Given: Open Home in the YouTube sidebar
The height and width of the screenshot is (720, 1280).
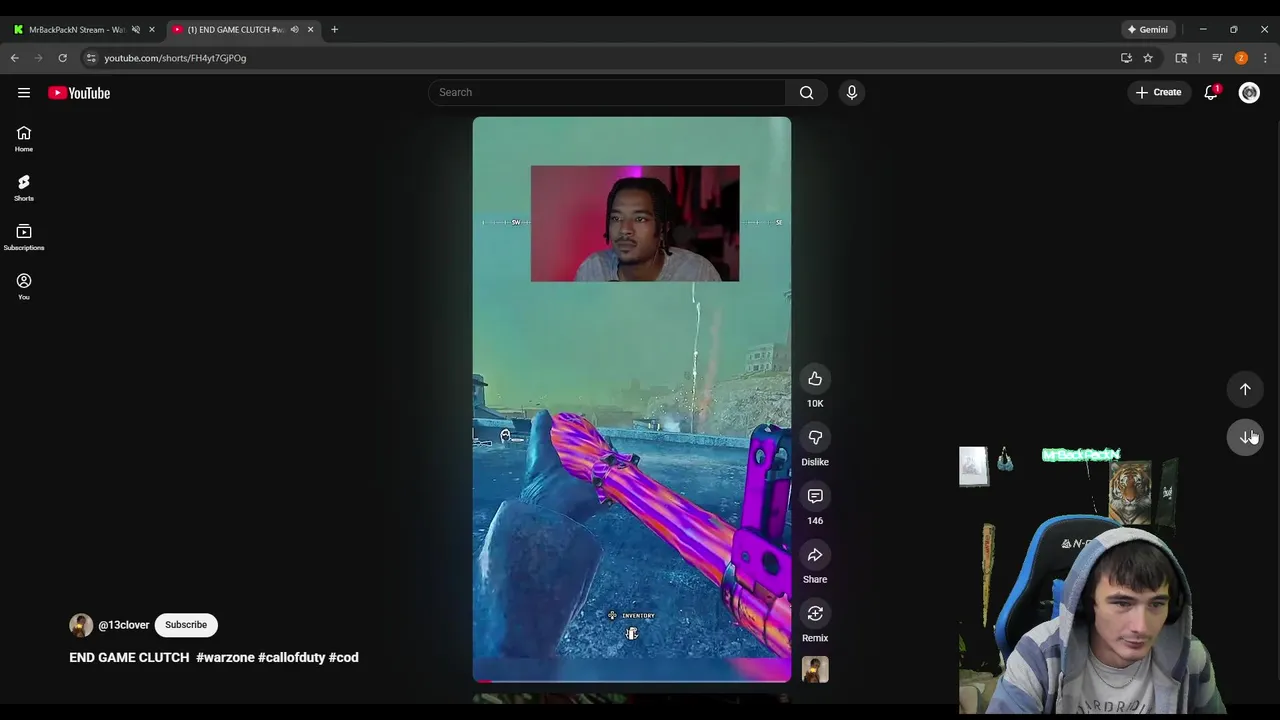Looking at the screenshot, I should [24, 139].
